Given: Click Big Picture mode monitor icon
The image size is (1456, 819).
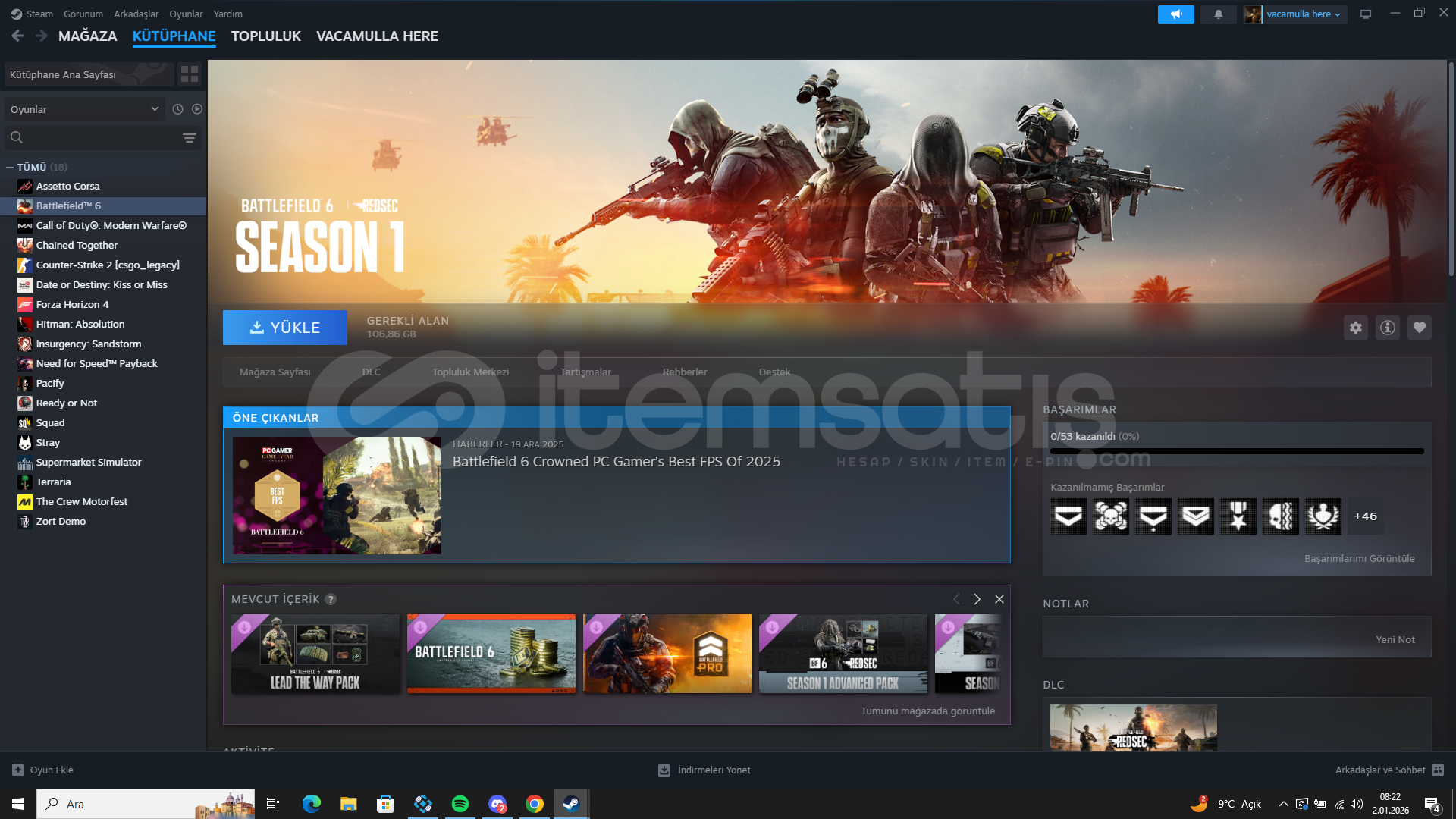Looking at the screenshot, I should (1365, 14).
